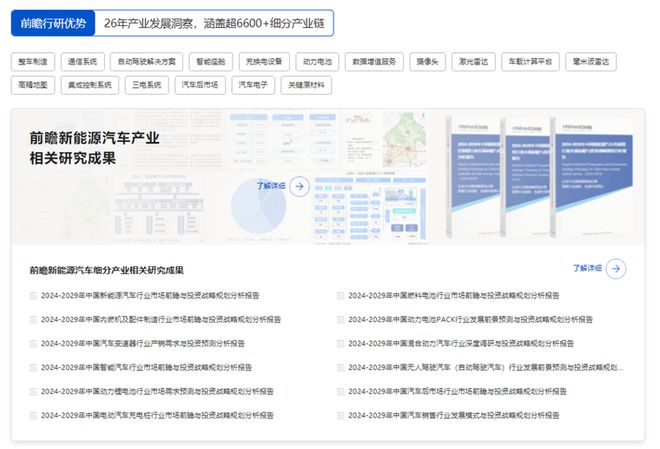This screenshot has height=449, width=660.
Task: Select the 高精地图 tag
Action: point(33,85)
